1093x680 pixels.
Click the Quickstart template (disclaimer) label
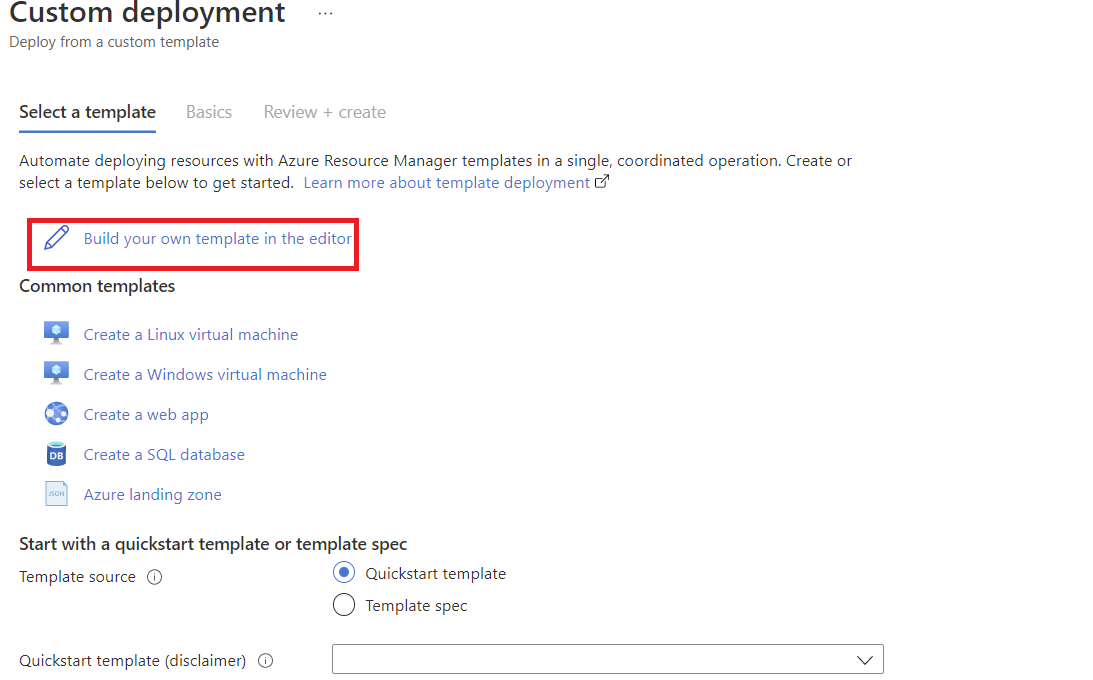coord(132,660)
